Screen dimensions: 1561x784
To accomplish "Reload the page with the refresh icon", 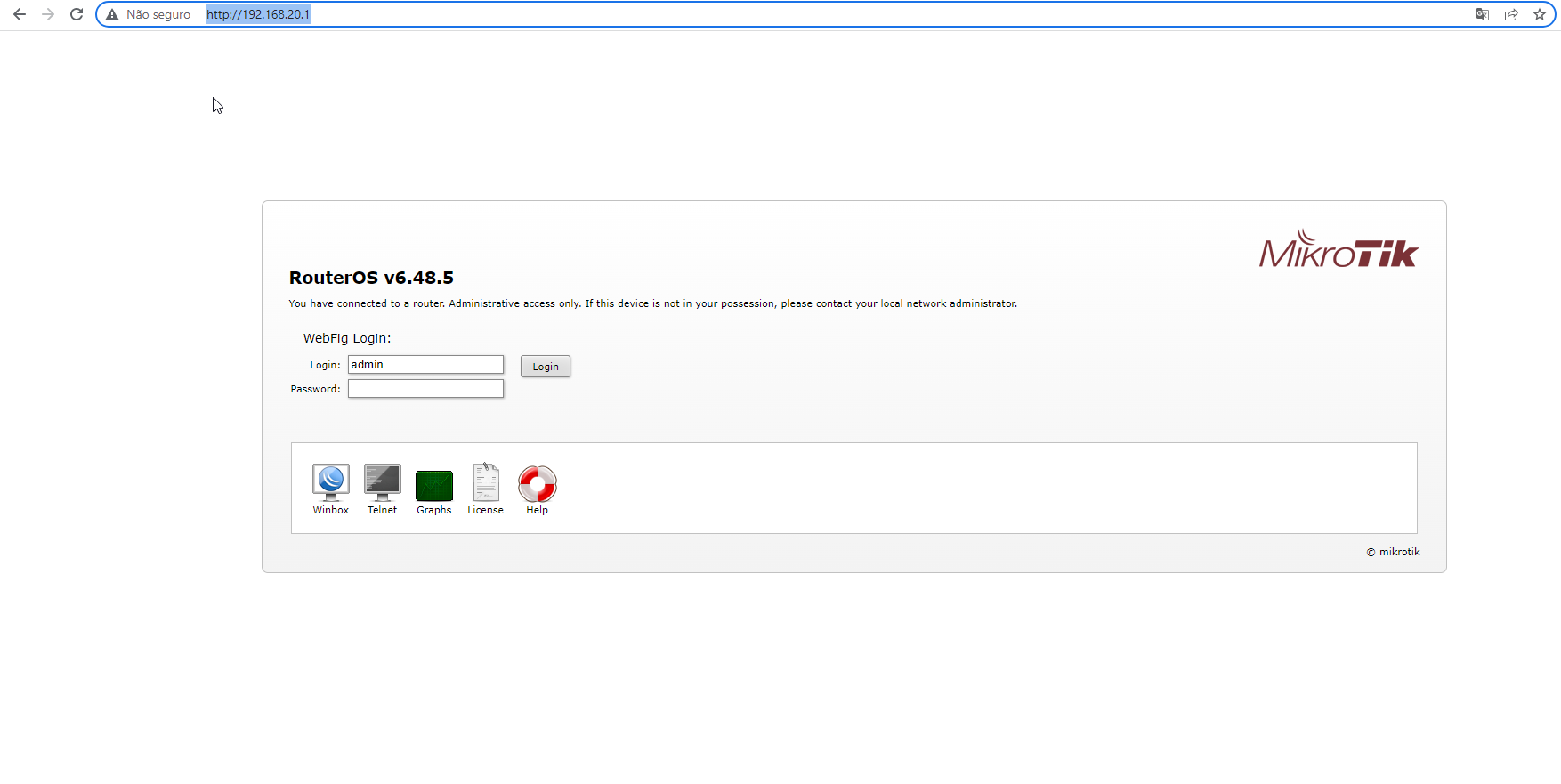I will coord(77,14).
